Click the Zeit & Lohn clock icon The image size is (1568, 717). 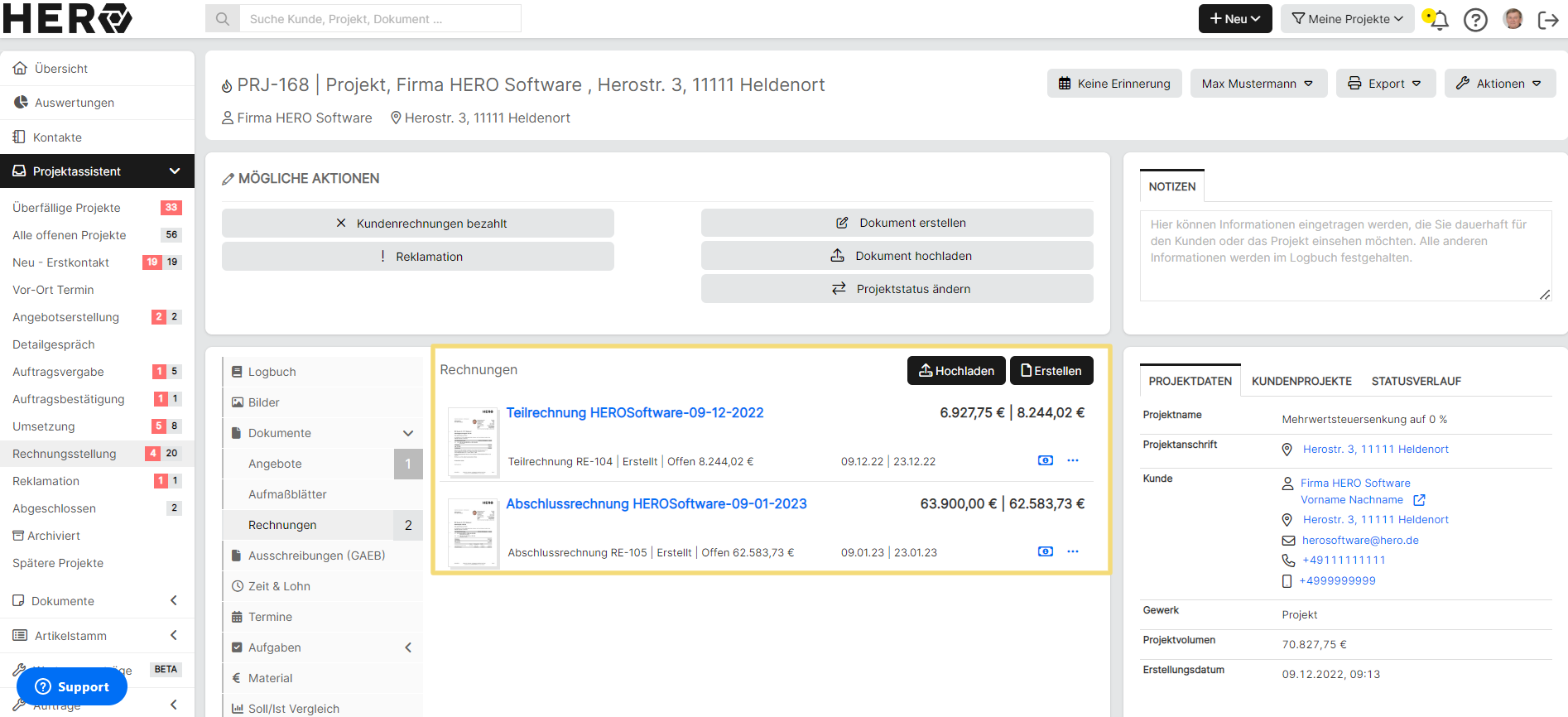point(238,586)
